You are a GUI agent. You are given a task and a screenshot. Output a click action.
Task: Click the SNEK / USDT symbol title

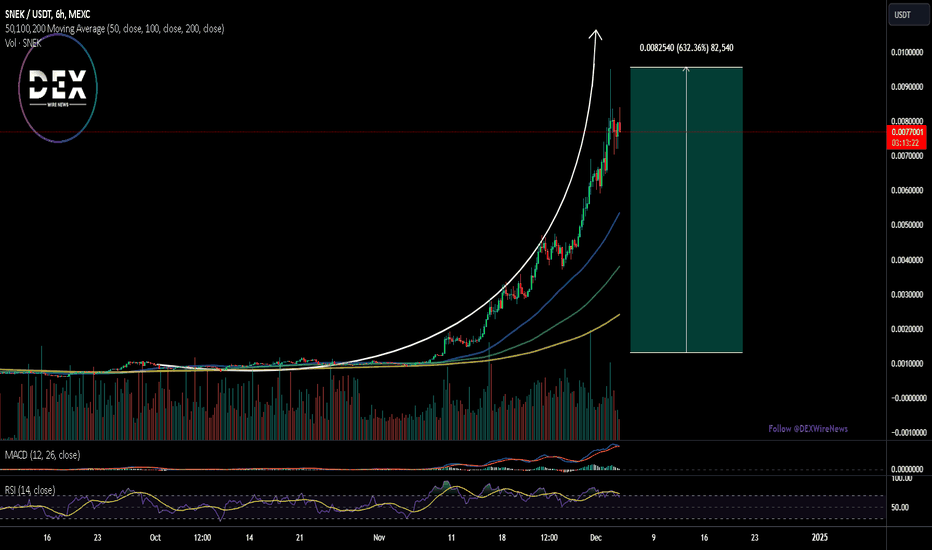coord(48,14)
